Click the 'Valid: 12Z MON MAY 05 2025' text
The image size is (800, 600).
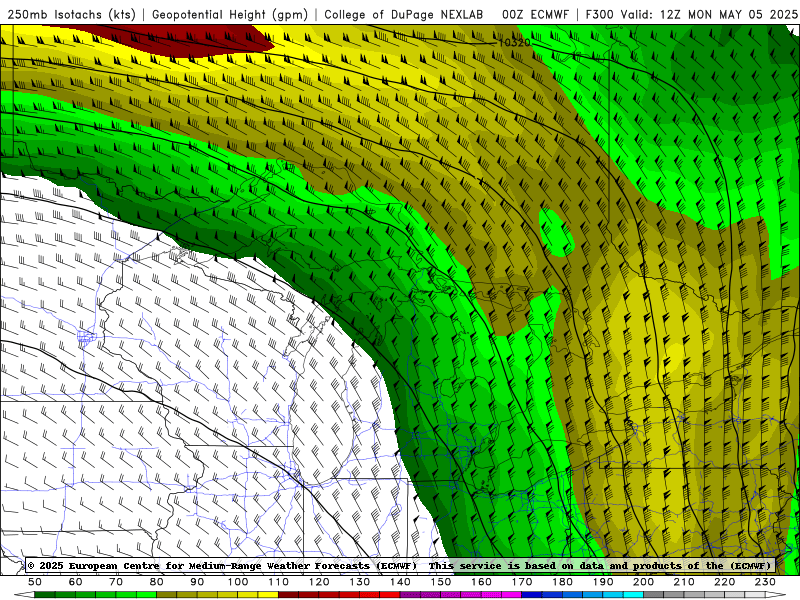point(709,15)
